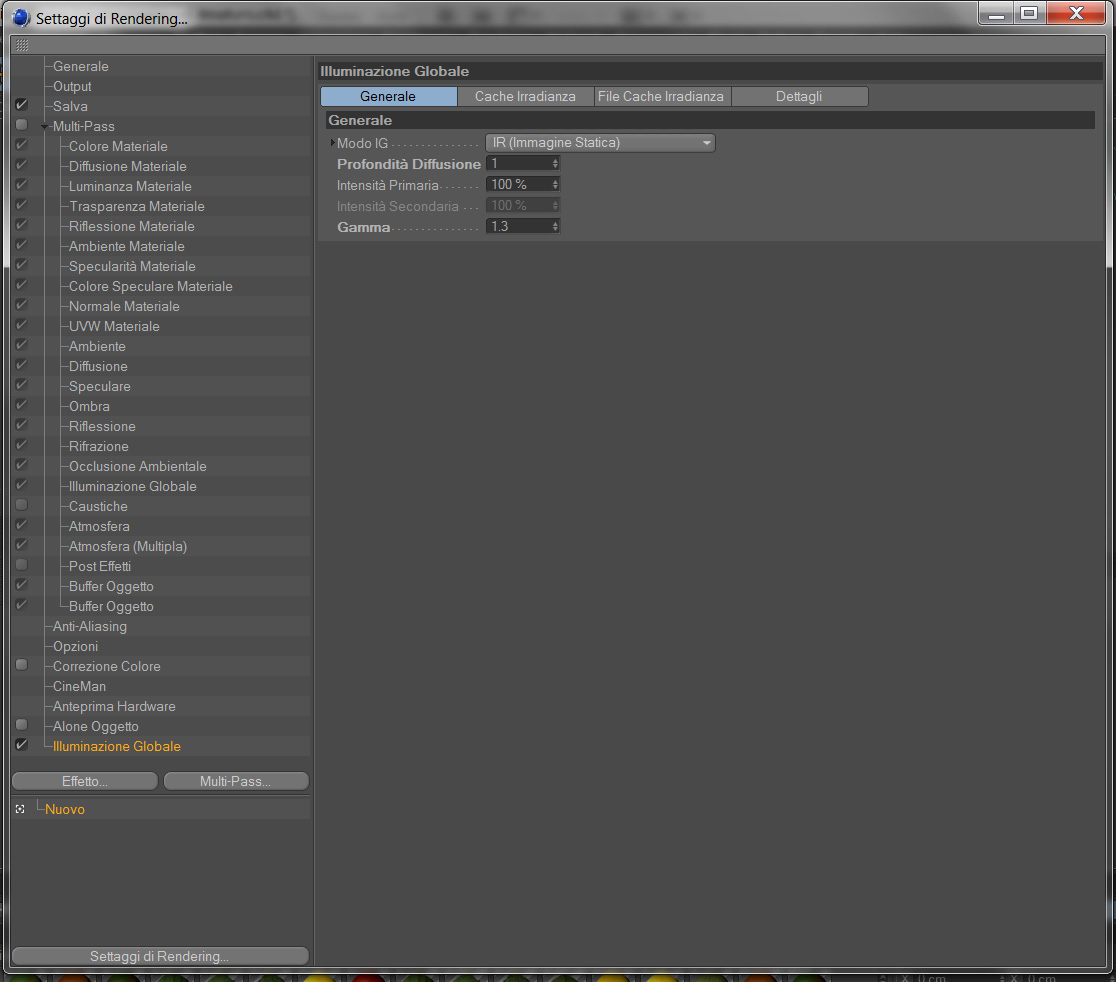Select Normale Materiale pass
The width and height of the screenshot is (1116, 982).
tap(124, 306)
